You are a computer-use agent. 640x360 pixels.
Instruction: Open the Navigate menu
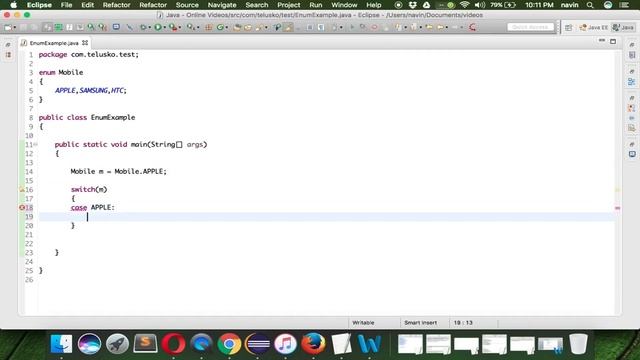click(222, 5)
